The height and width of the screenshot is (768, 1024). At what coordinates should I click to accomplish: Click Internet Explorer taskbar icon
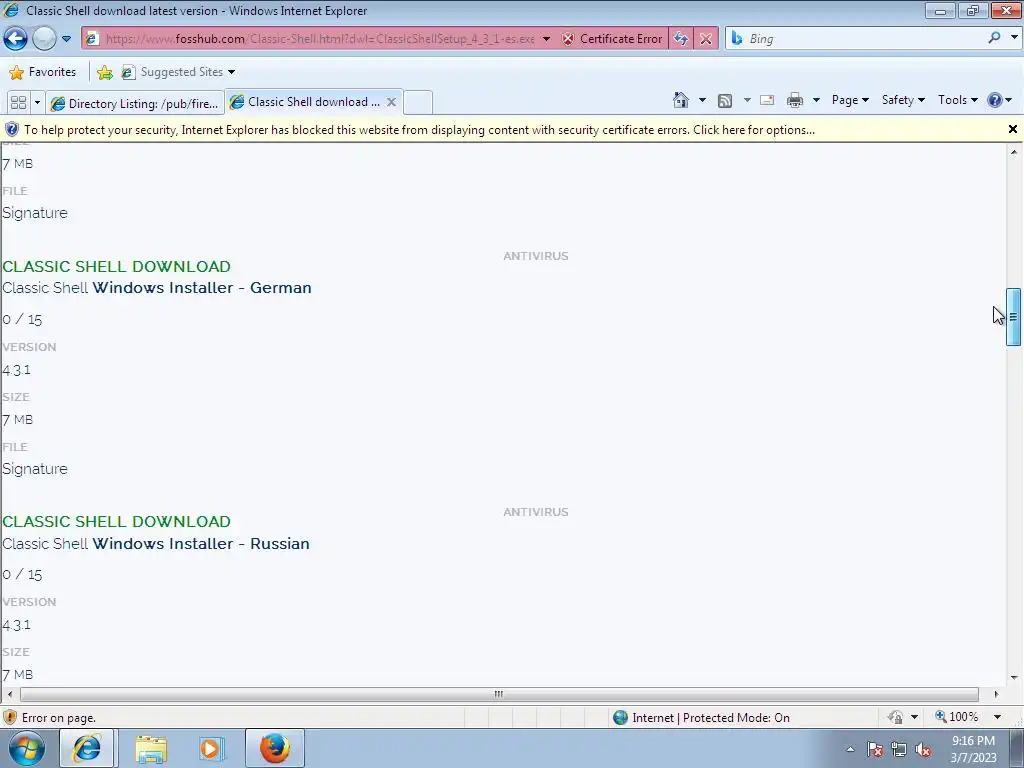(87, 748)
